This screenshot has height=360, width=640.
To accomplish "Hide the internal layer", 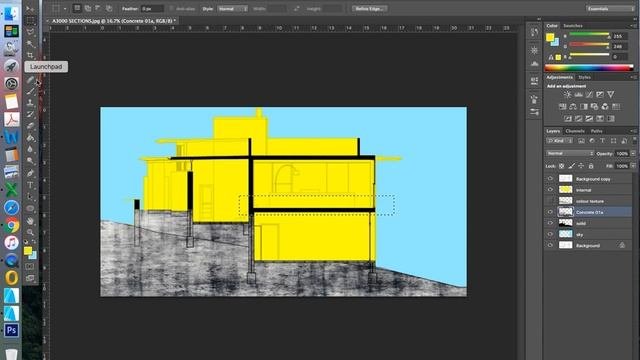I will click(x=550, y=190).
